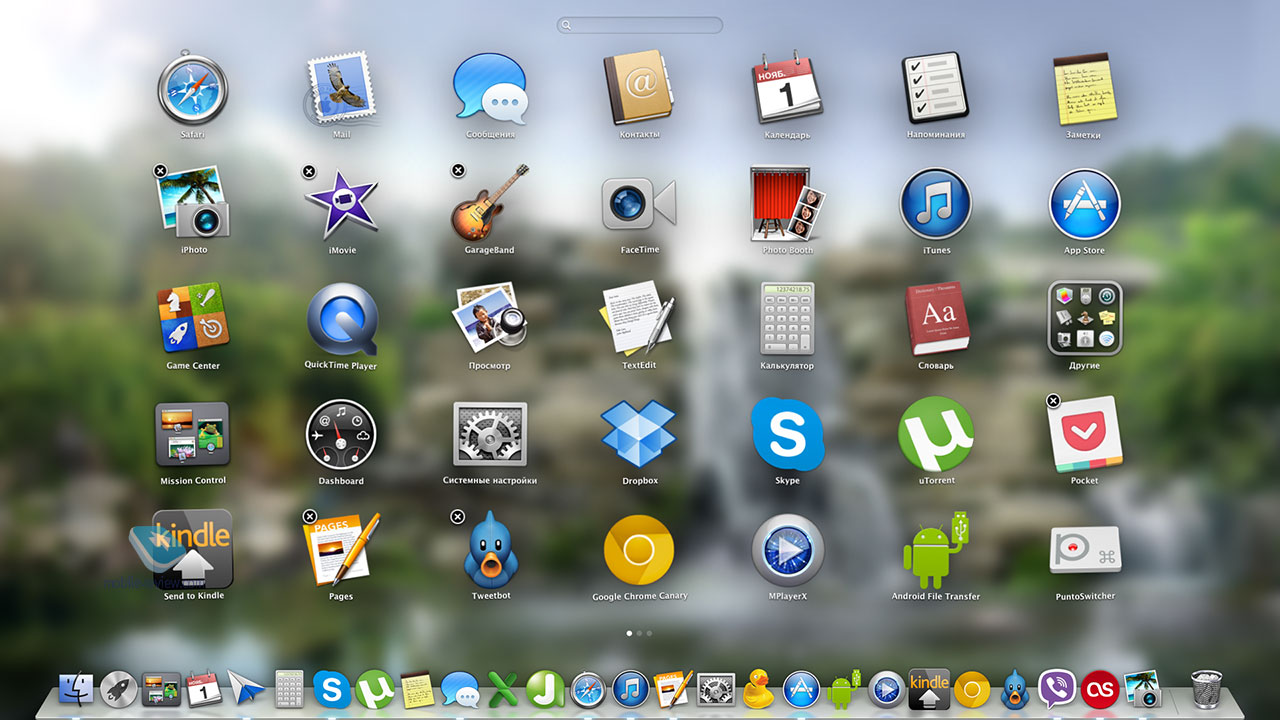Open Tweetbot bird icon in the Dock
1280x720 pixels.
click(1014, 689)
